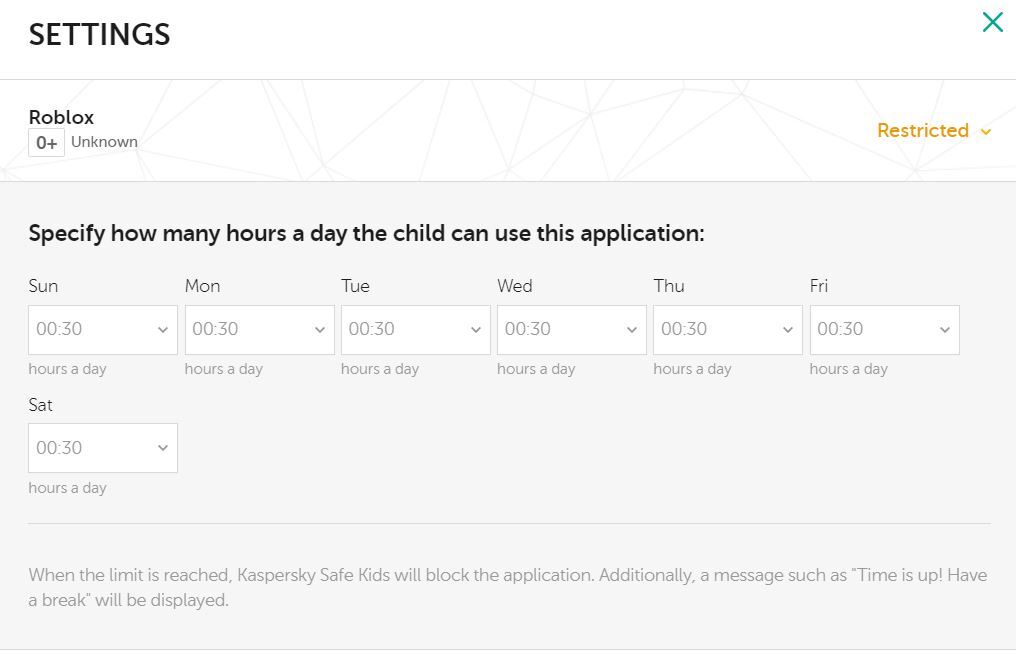Click the Thursday dropdown arrow icon
The height and width of the screenshot is (658, 1016).
(x=788, y=330)
